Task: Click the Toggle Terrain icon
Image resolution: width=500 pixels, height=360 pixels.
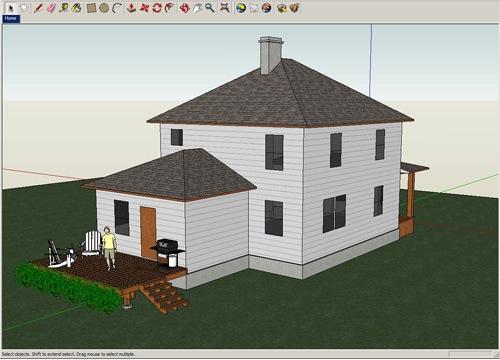Action: coord(254,8)
